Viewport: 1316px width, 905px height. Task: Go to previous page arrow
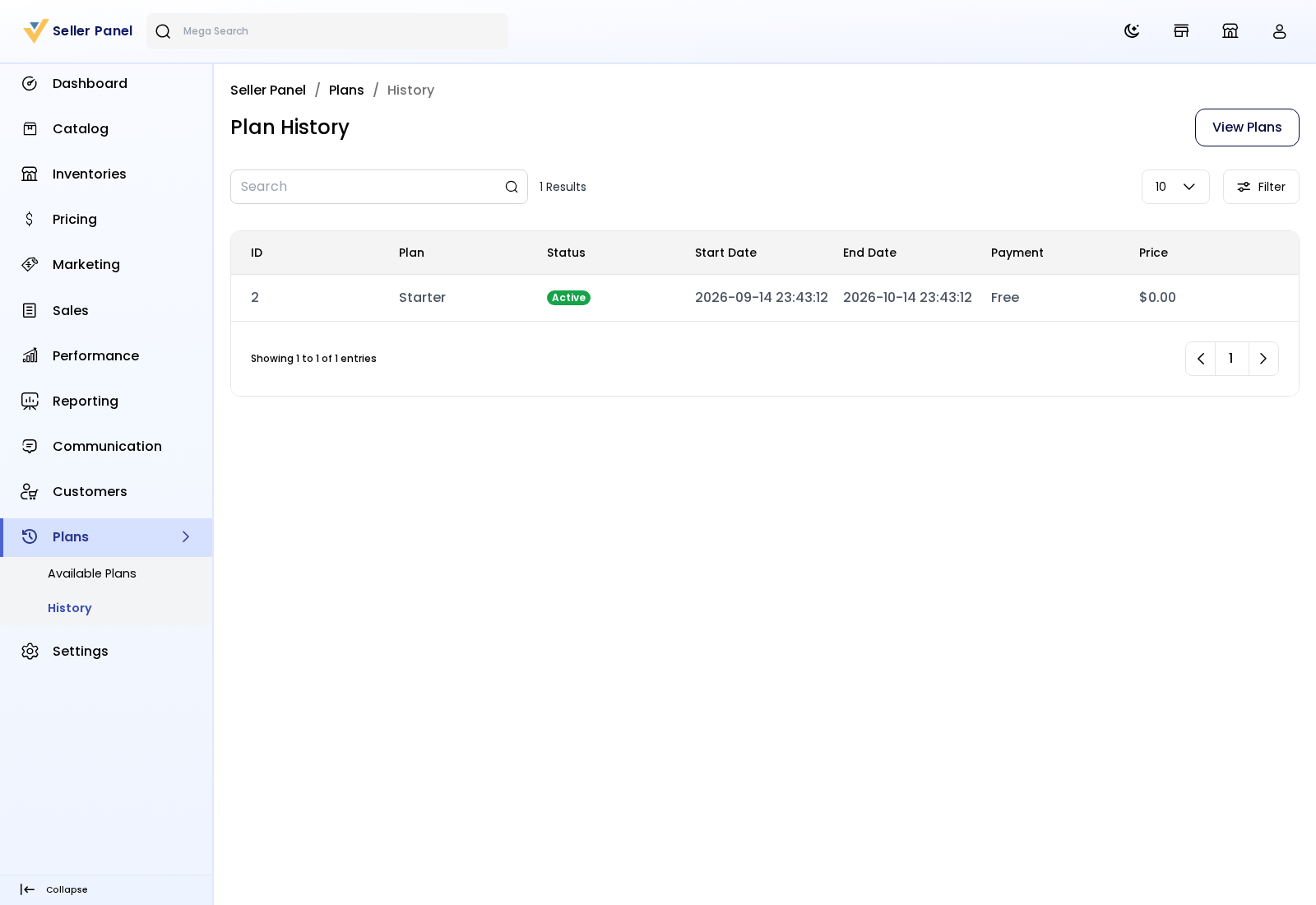1201,359
